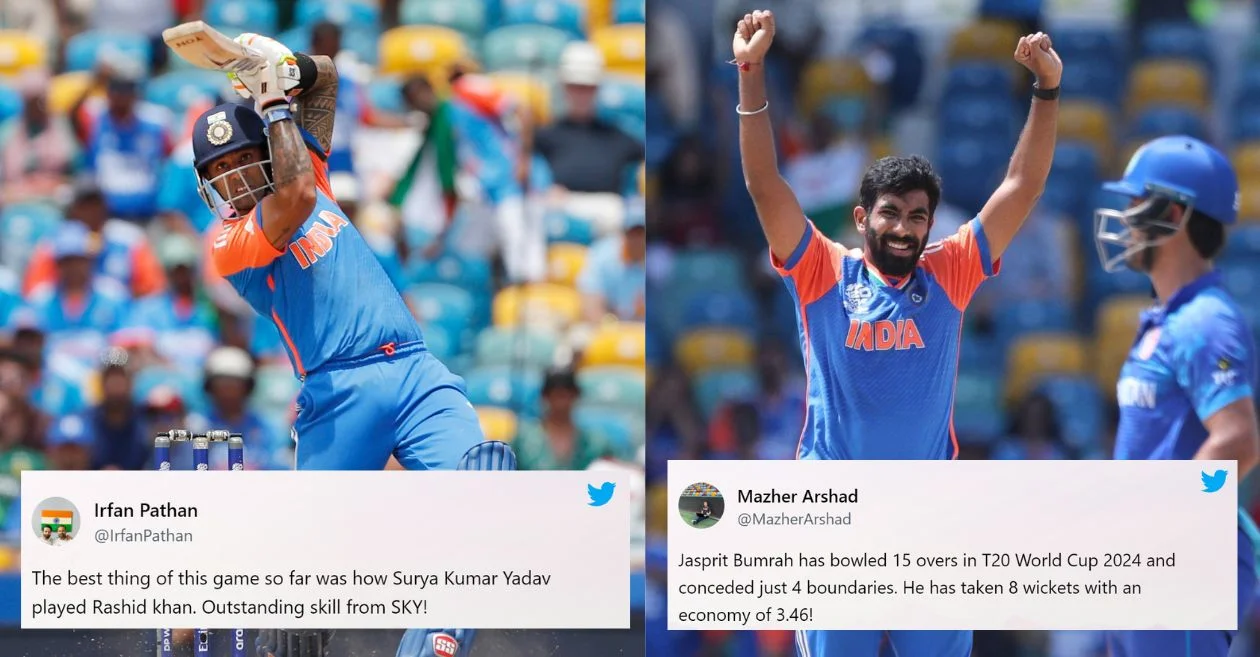The height and width of the screenshot is (657, 1260).
Task: Open Irfan Pathan's profile avatar
Action: [x=56, y=520]
